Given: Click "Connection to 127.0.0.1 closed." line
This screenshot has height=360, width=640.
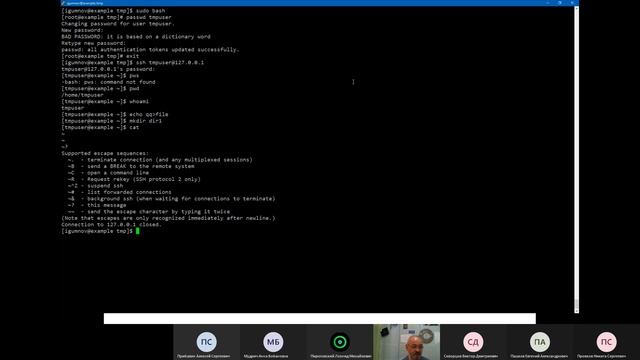Looking at the screenshot, I should [x=111, y=224].
